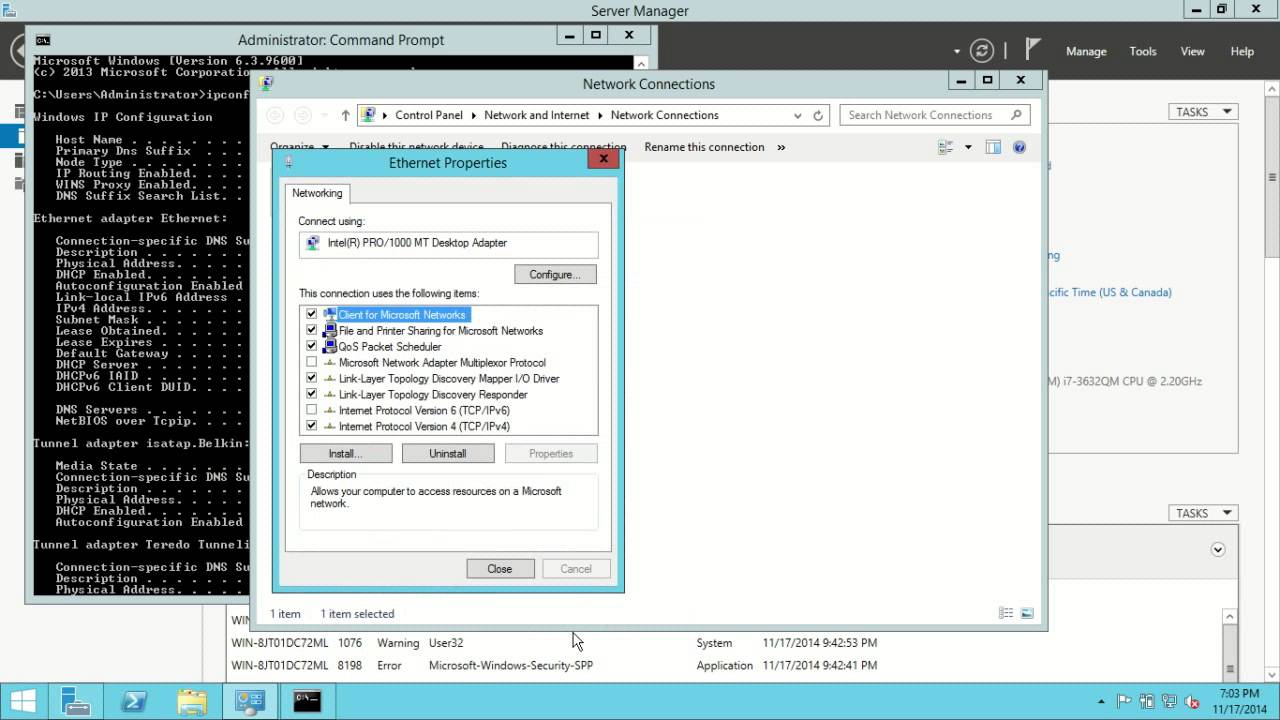Image resolution: width=1280 pixels, height=720 pixels.
Task: Switch to Control Panel taskbar icon
Action: tap(249, 701)
